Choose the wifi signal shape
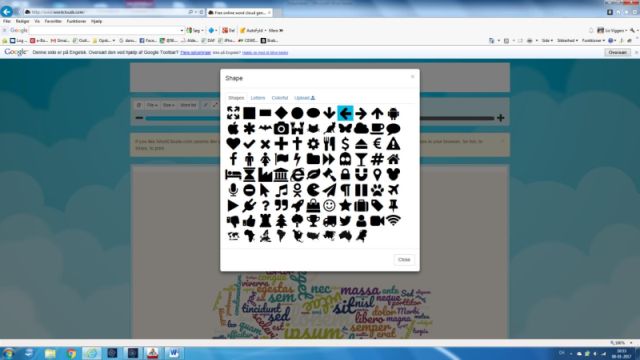 (x=393, y=221)
